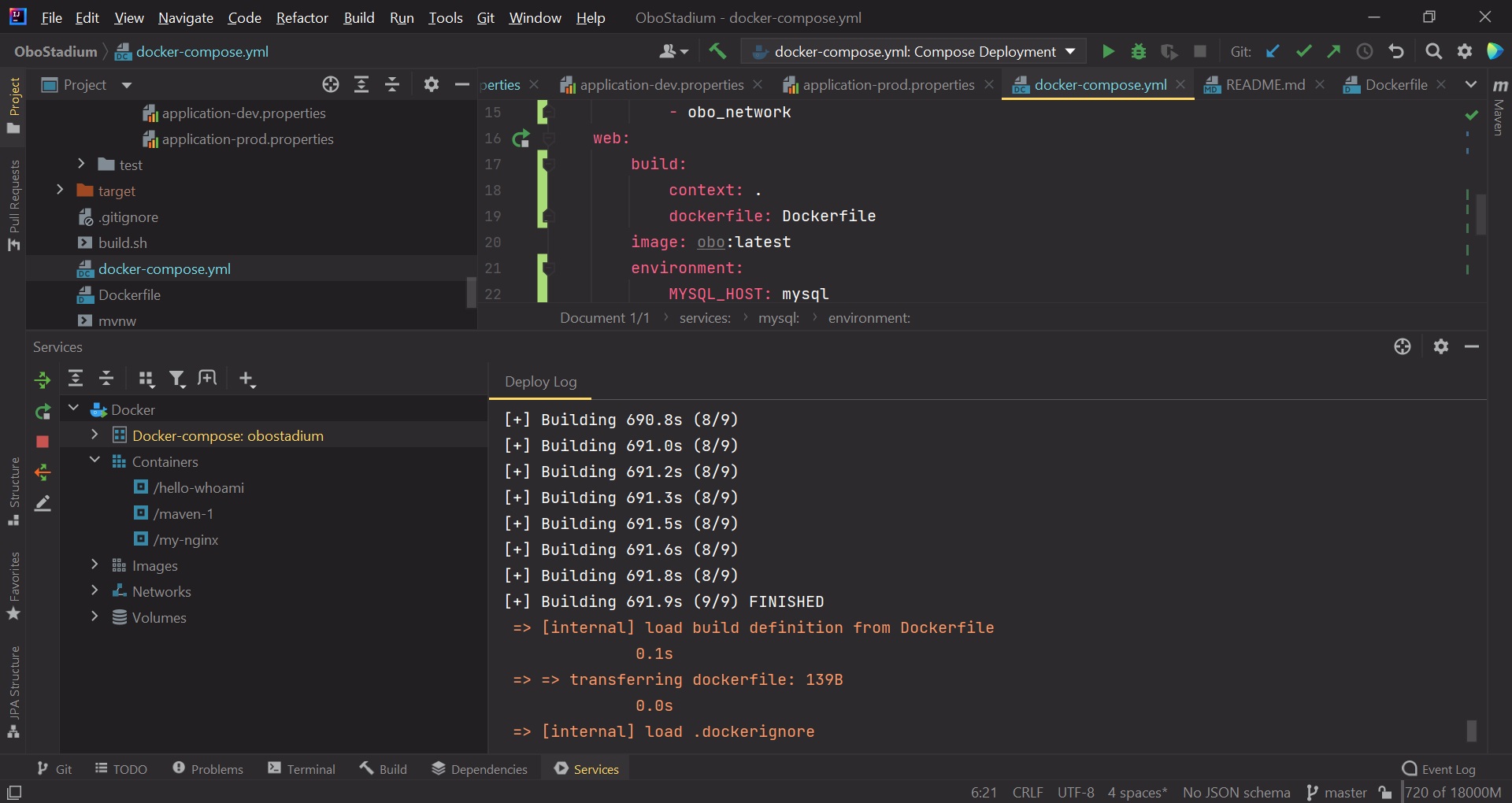Switch to Dockerfile editor tab
This screenshot has width=1512, height=803.
(1395, 84)
